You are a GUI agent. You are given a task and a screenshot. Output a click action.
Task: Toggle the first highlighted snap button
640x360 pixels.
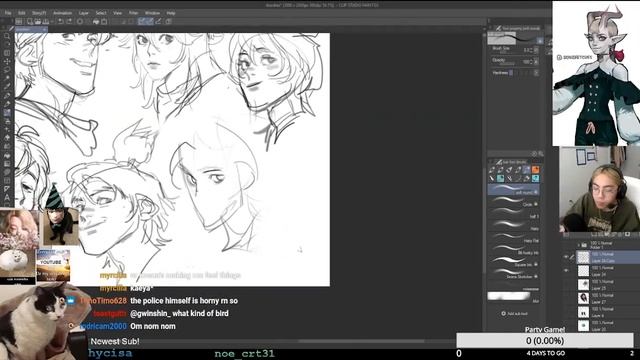click(x=142, y=21)
